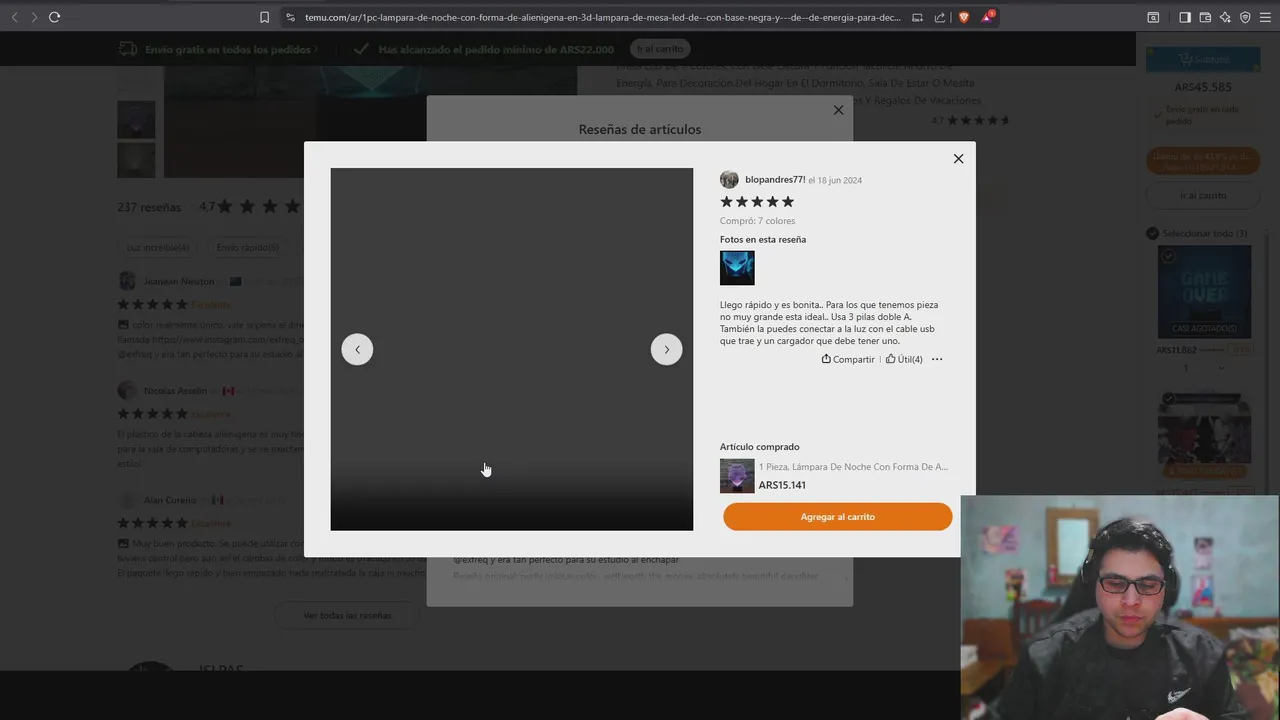Toggle the 'Seleccionar todo (3)' checkbox

(x=1152, y=233)
